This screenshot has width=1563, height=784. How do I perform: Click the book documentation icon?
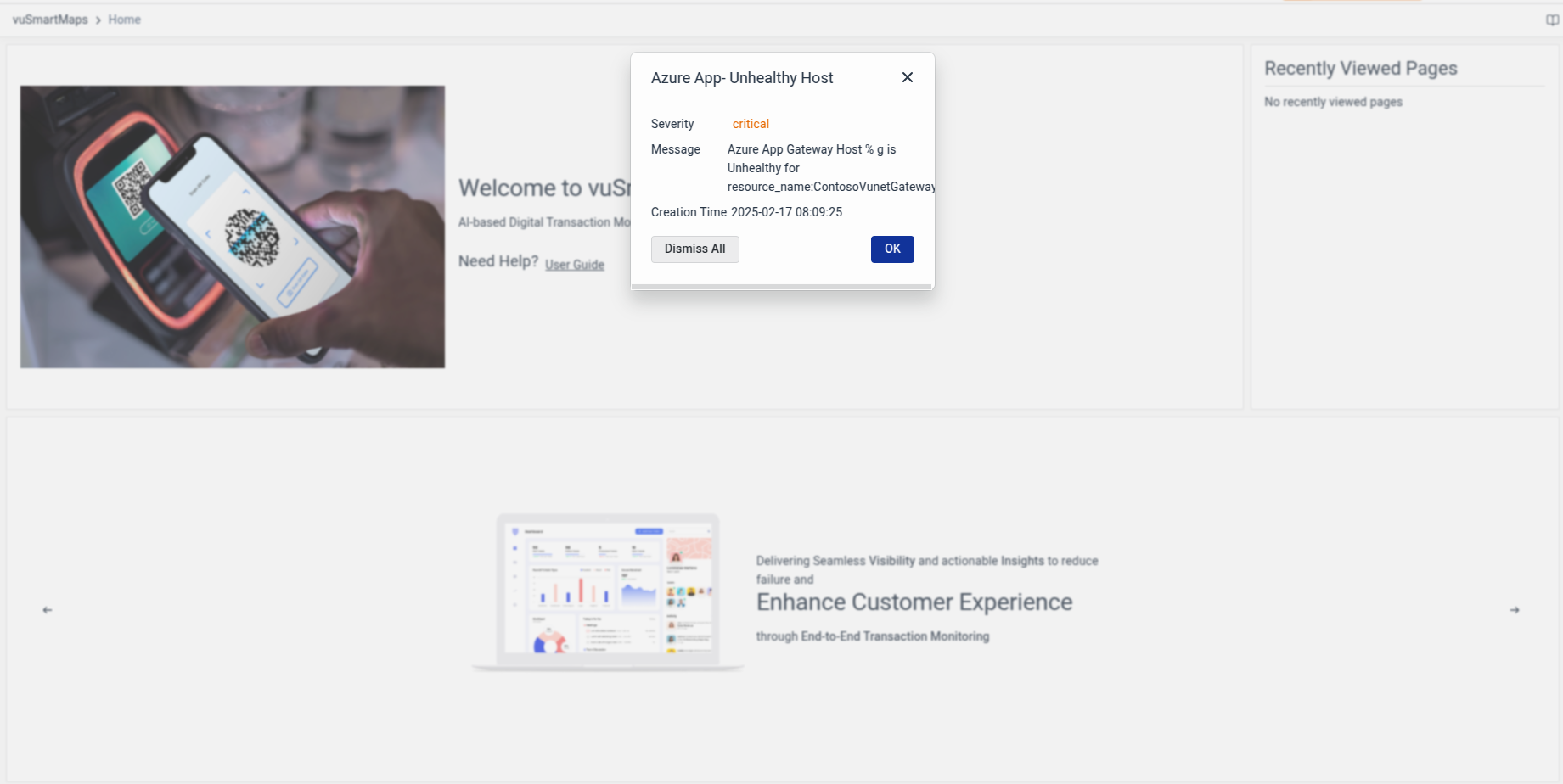coord(1552,20)
